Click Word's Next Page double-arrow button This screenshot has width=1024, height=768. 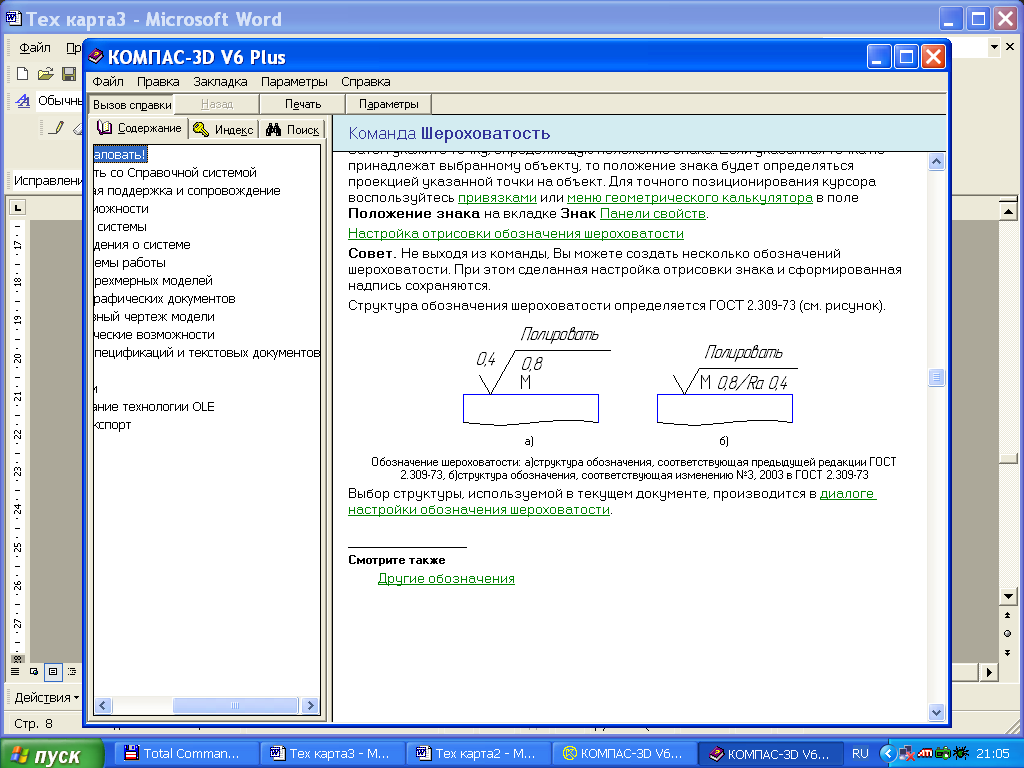(x=1008, y=652)
